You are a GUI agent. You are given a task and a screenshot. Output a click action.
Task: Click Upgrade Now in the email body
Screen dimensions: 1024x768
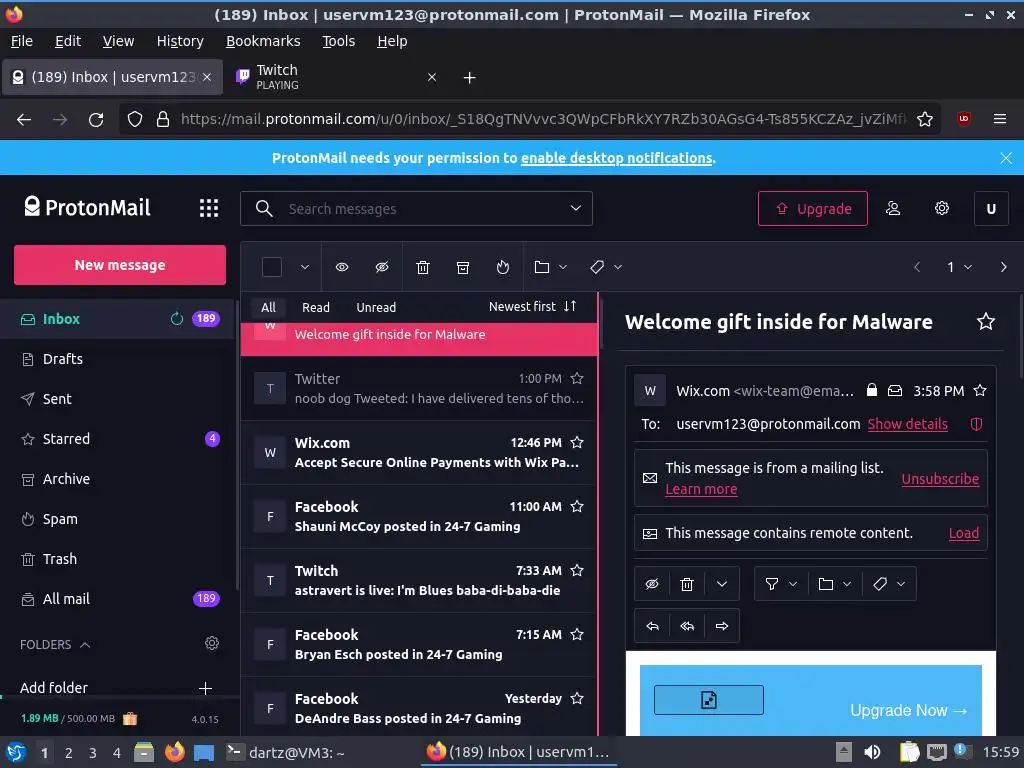pyautogui.click(x=908, y=711)
